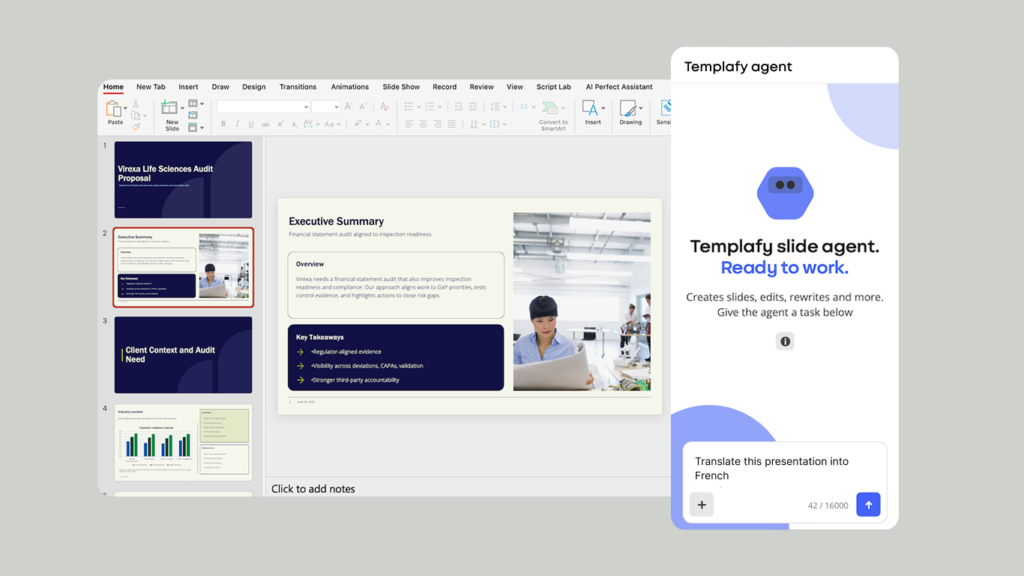Open the character spacing AV dropdown
This screenshot has width=1024, height=576.
[x=317, y=124]
